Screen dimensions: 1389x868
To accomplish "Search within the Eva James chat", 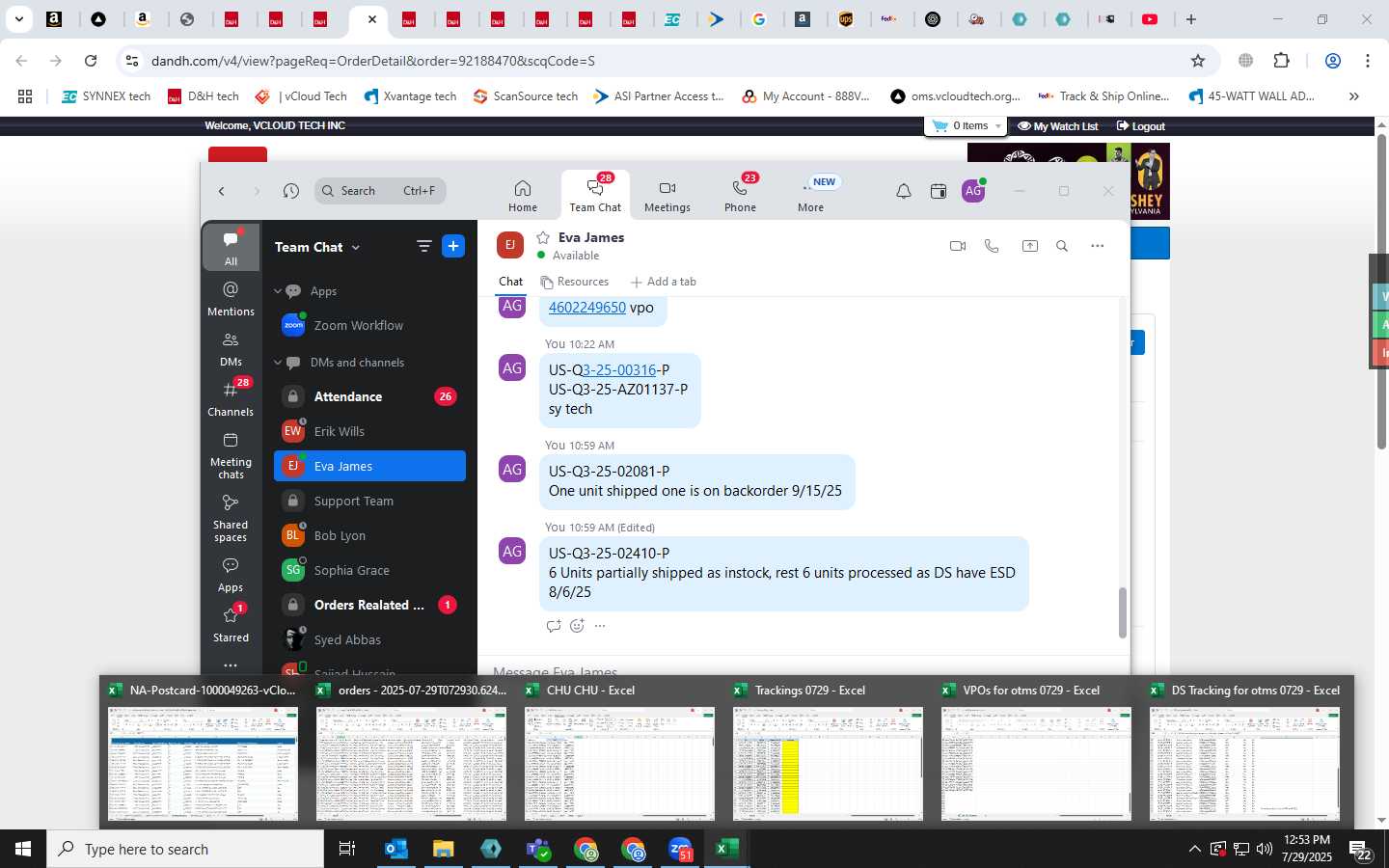I will [x=1062, y=246].
